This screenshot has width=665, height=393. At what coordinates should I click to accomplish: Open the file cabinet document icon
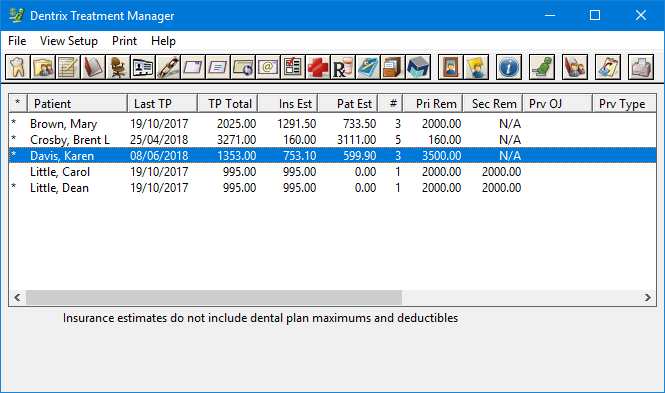pyautogui.click(x=393, y=67)
